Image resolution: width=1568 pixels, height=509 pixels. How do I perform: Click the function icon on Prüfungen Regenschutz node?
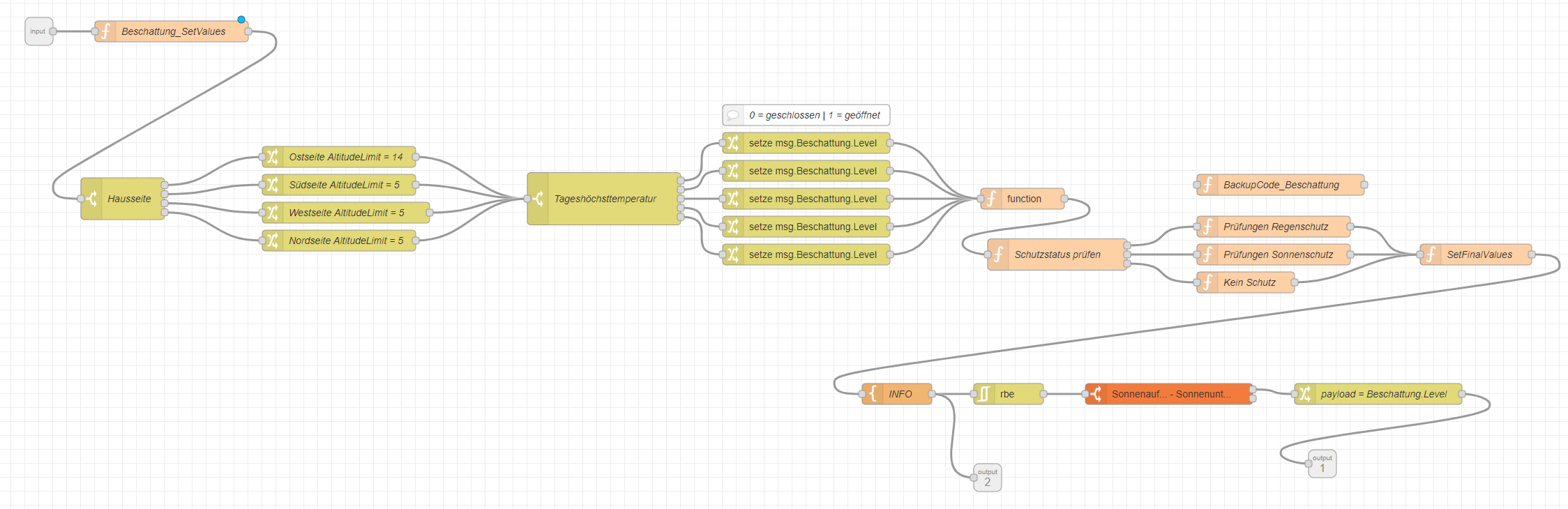[x=1208, y=227]
